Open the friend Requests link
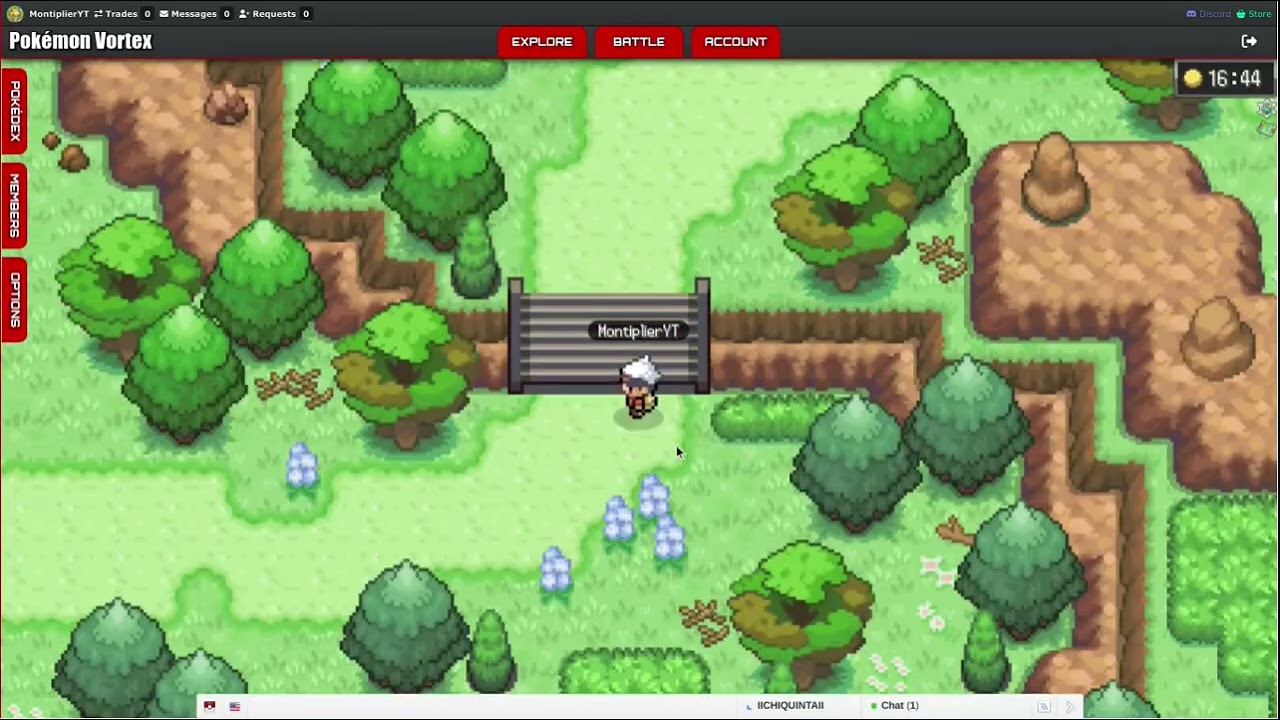The width and height of the screenshot is (1280, 720). (x=274, y=14)
